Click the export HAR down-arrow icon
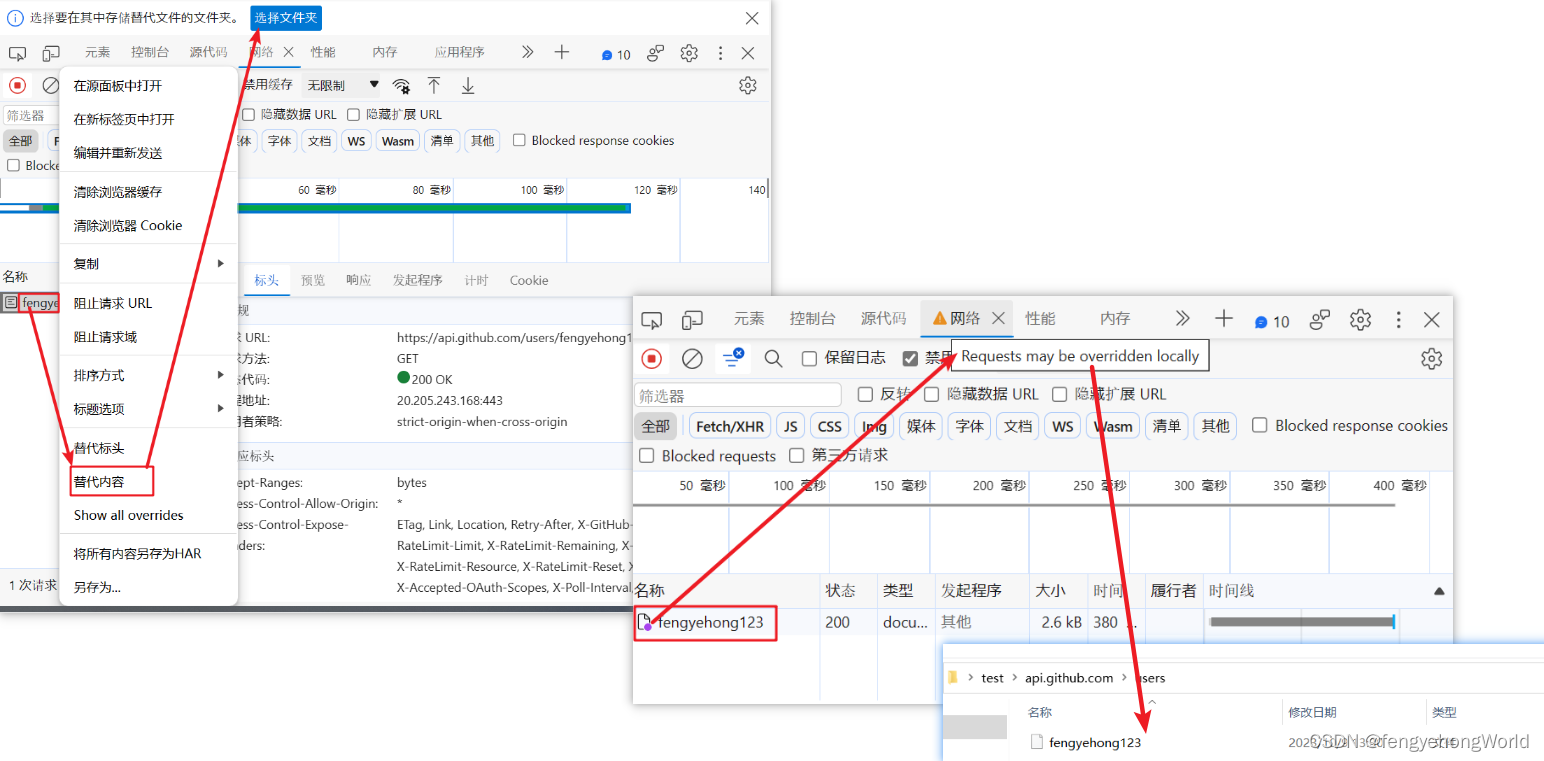Image resolution: width=1544 pixels, height=761 pixels. (x=468, y=86)
